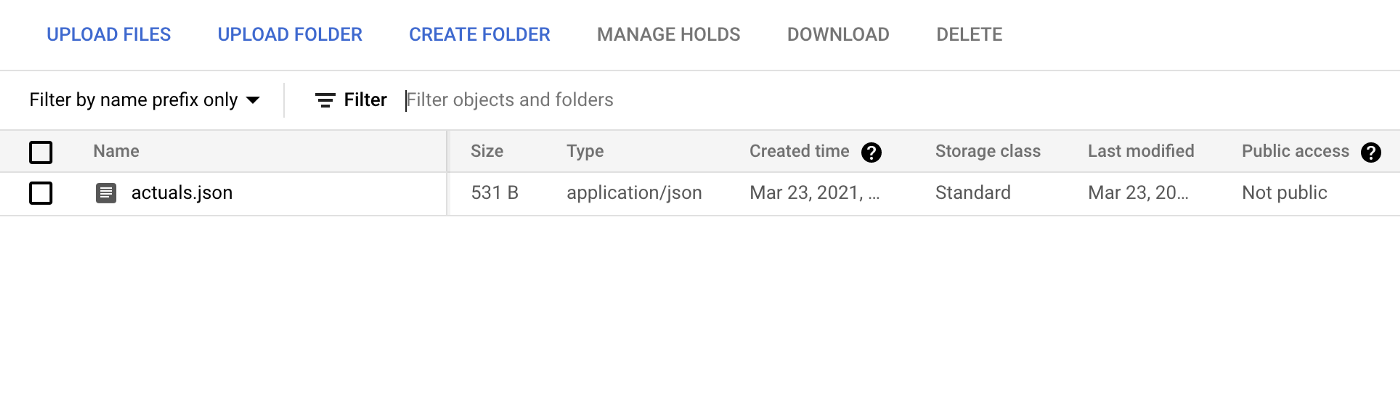Open the actuals.json object link

point(182,193)
